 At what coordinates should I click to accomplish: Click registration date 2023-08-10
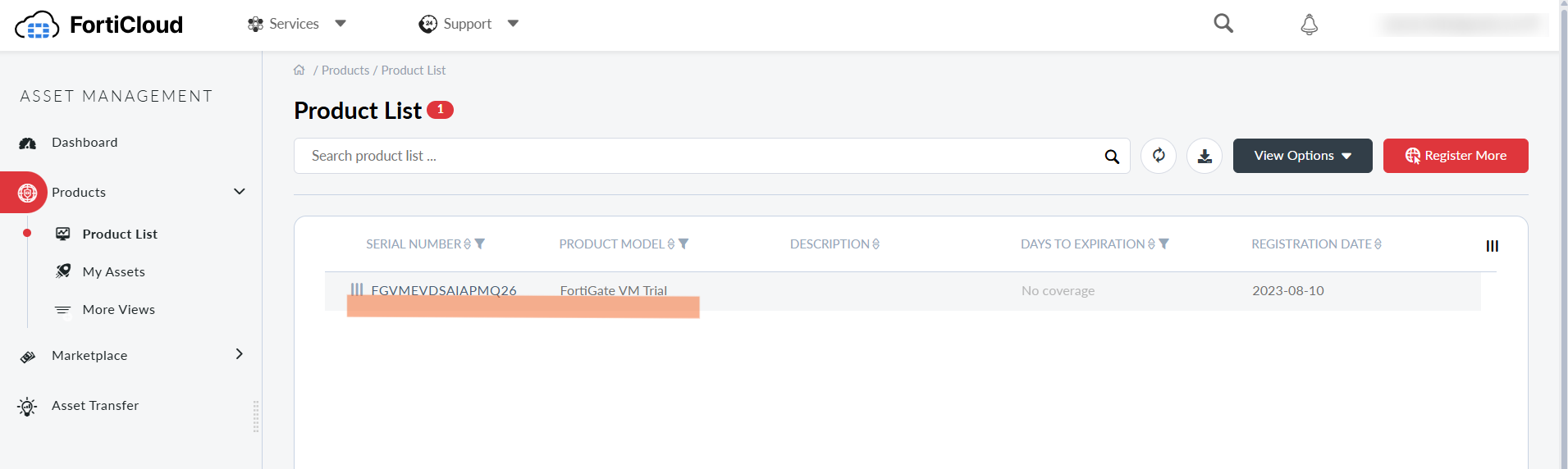[1288, 291]
